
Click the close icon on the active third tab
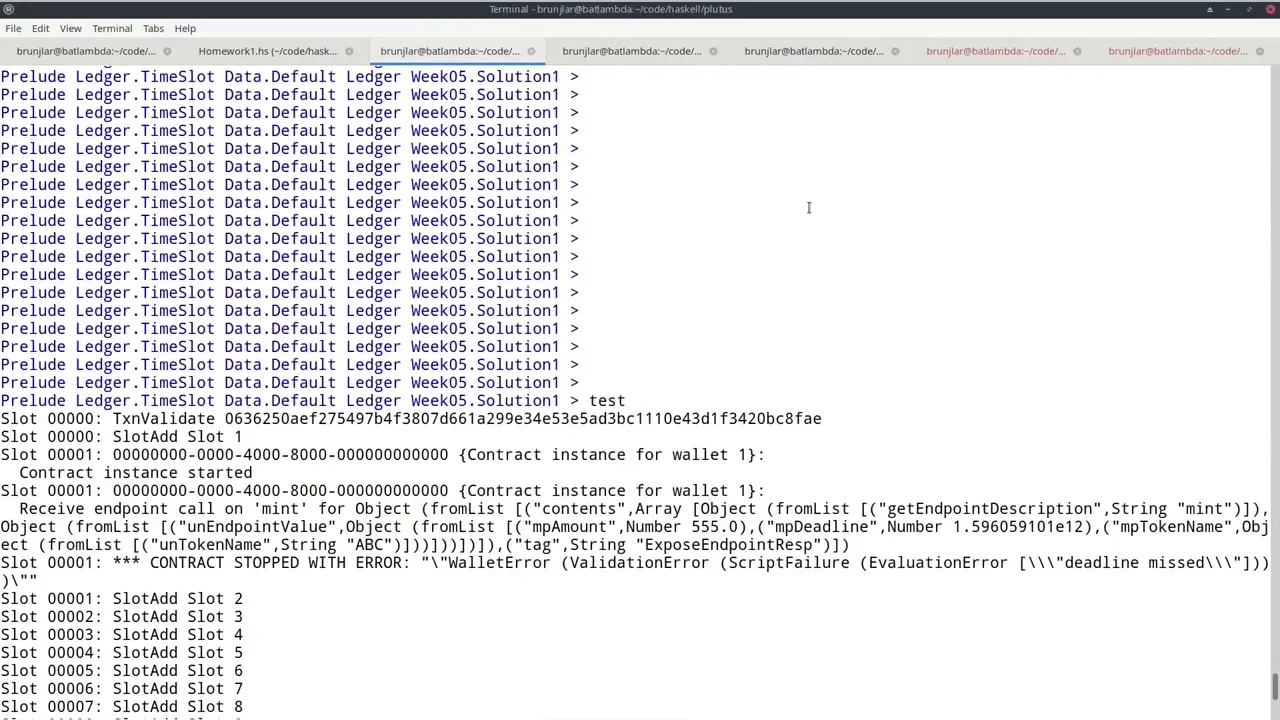[x=531, y=51]
